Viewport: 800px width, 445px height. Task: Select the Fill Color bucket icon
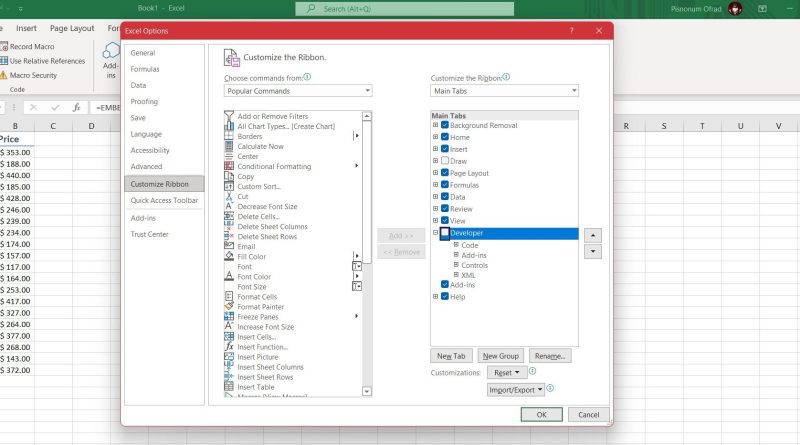pos(229,256)
